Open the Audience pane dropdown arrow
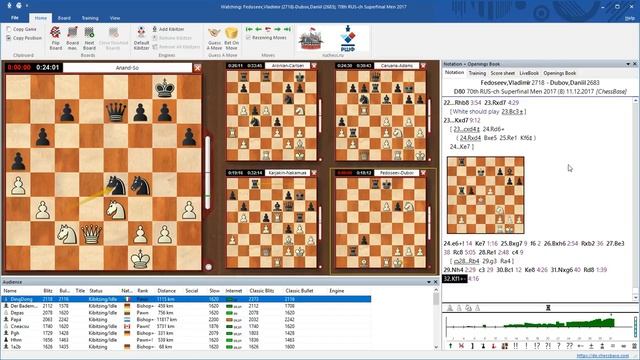Screen dimensions: 640x360 [429, 282]
